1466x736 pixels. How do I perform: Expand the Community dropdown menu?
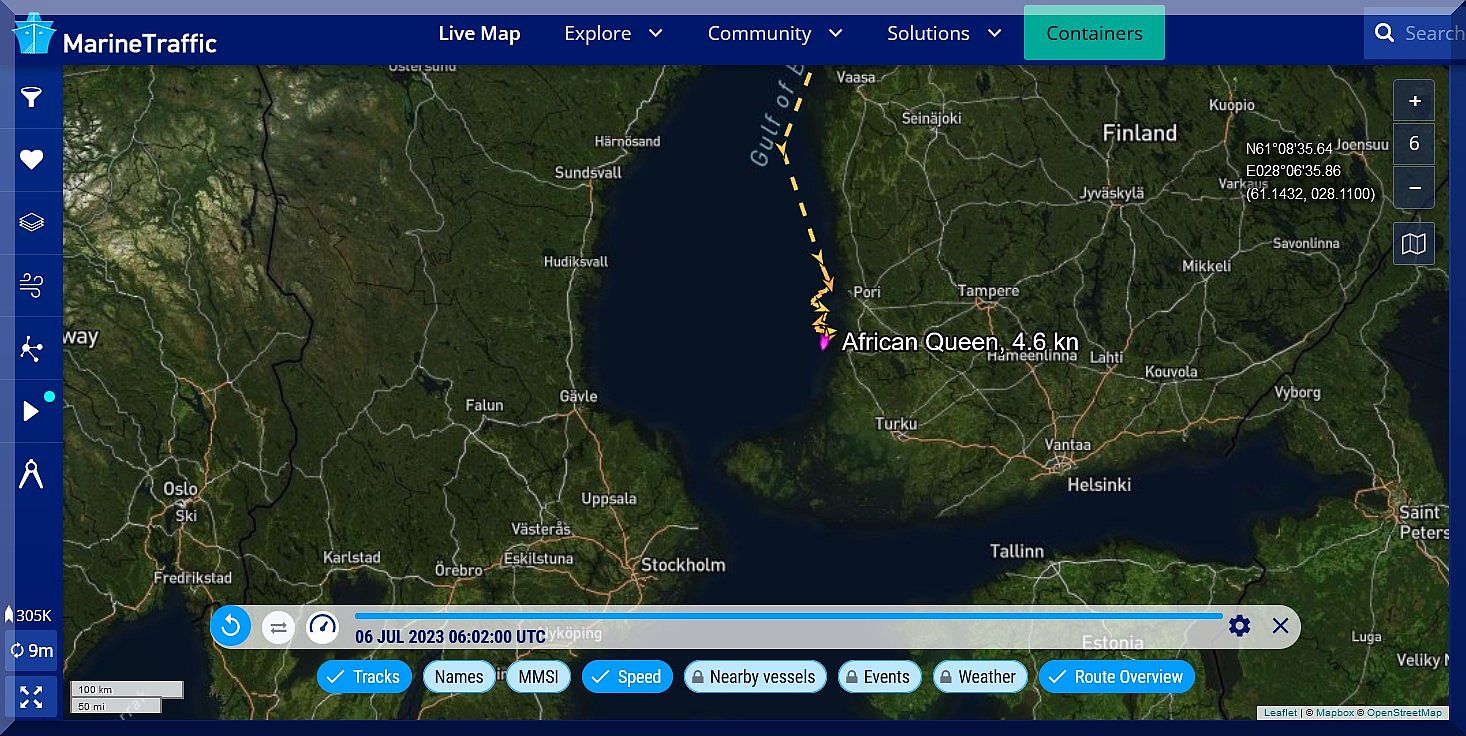click(775, 33)
